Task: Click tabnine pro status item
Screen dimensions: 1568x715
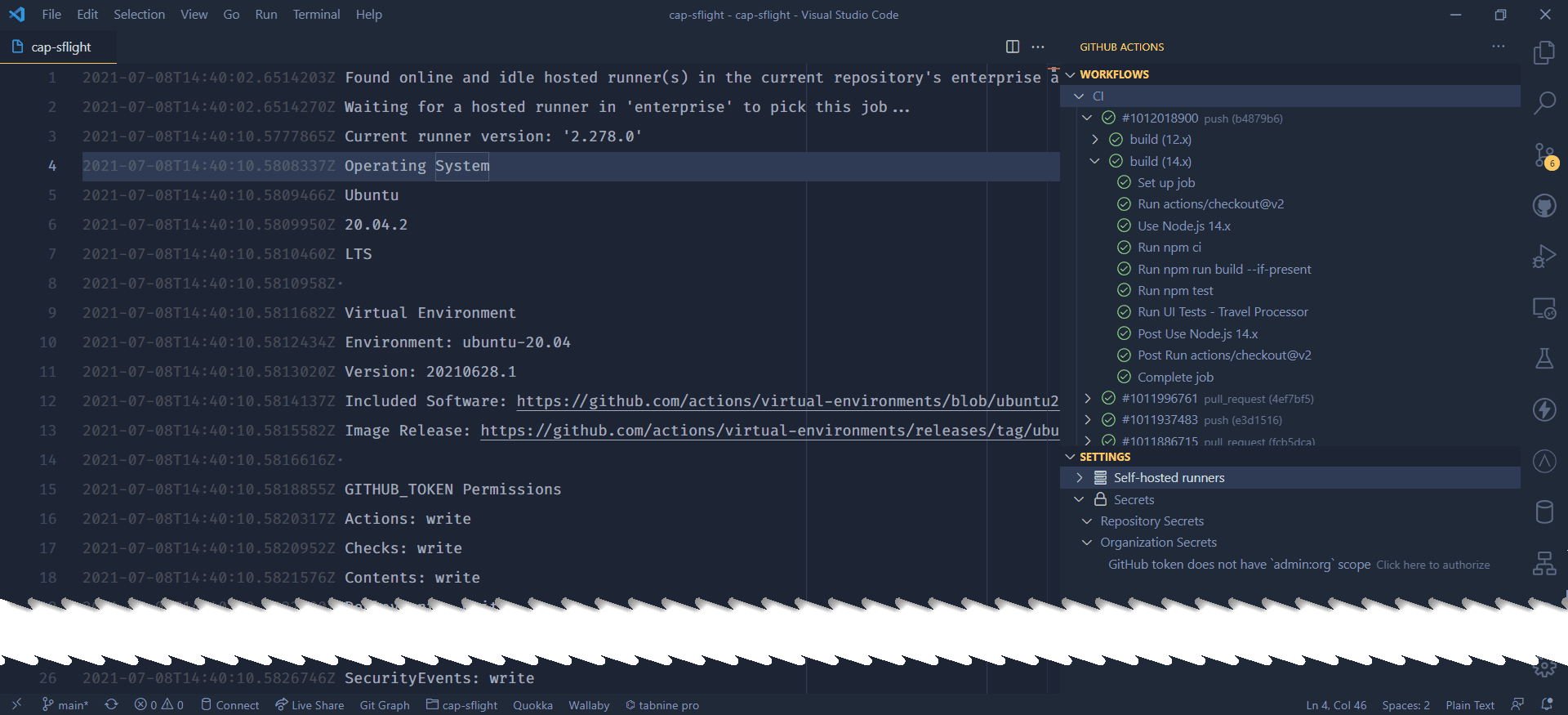Action: coord(662,704)
